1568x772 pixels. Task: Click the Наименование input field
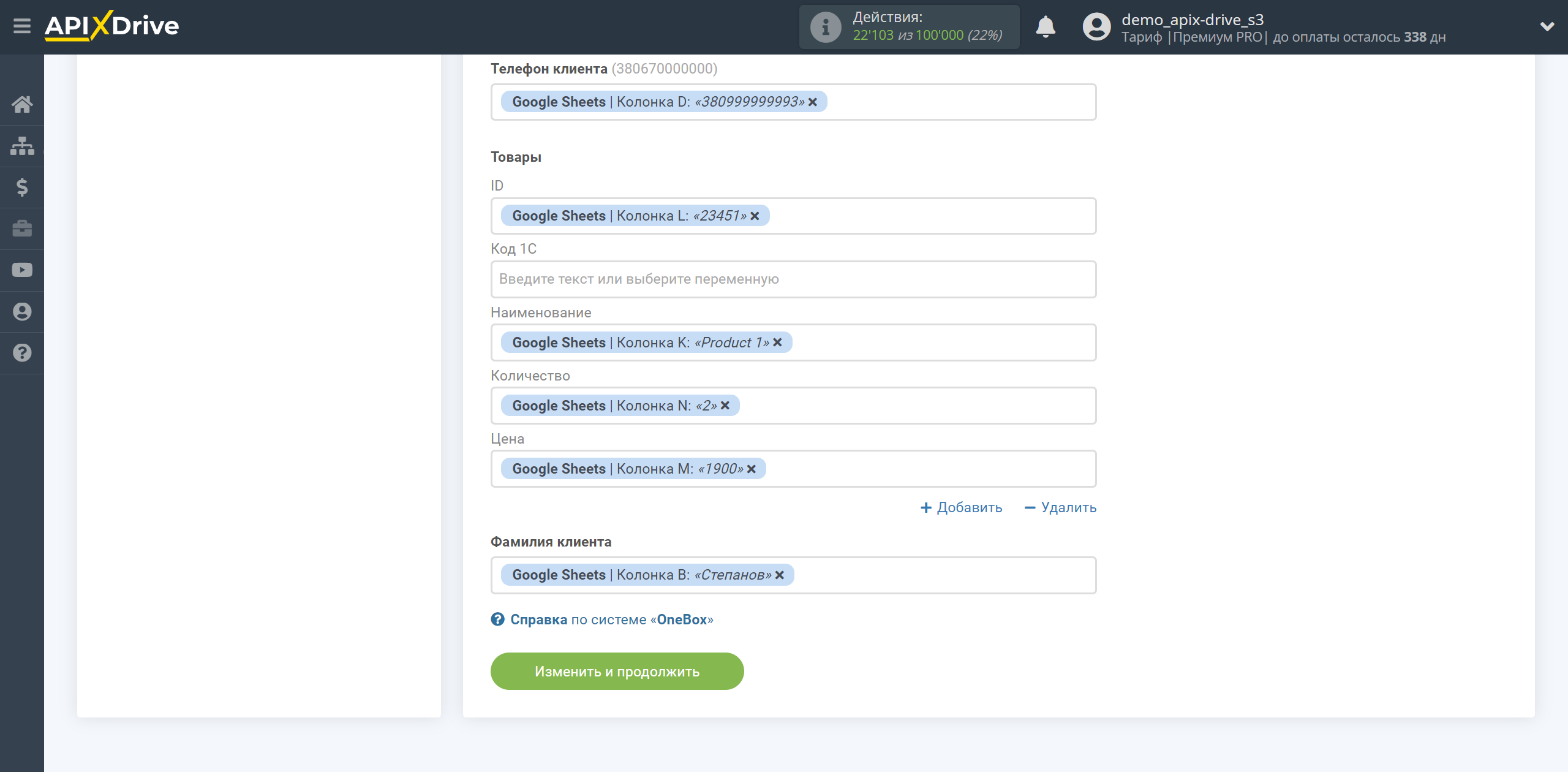(x=793, y=342)
